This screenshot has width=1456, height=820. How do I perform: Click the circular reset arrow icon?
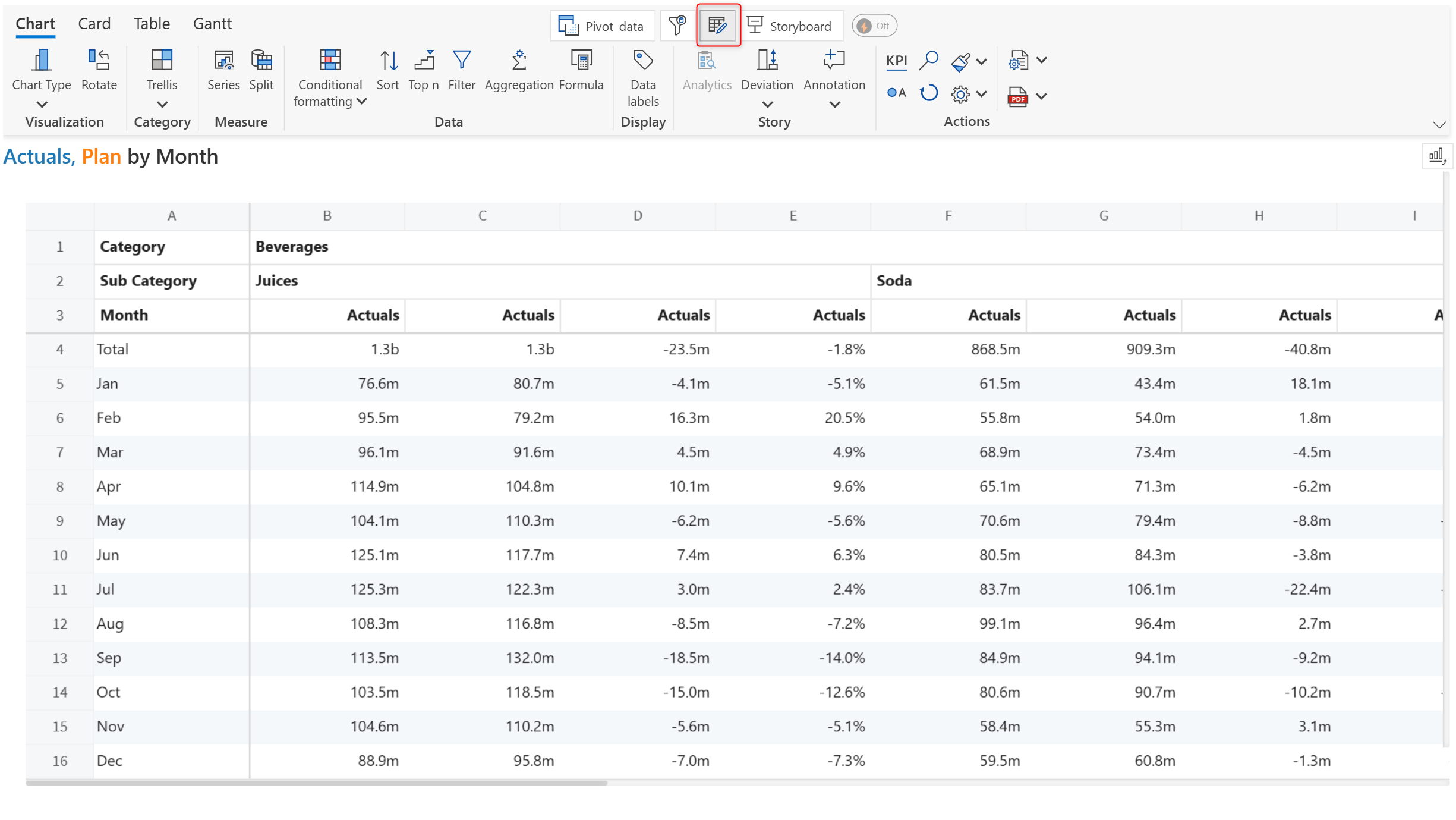(928, 93)
